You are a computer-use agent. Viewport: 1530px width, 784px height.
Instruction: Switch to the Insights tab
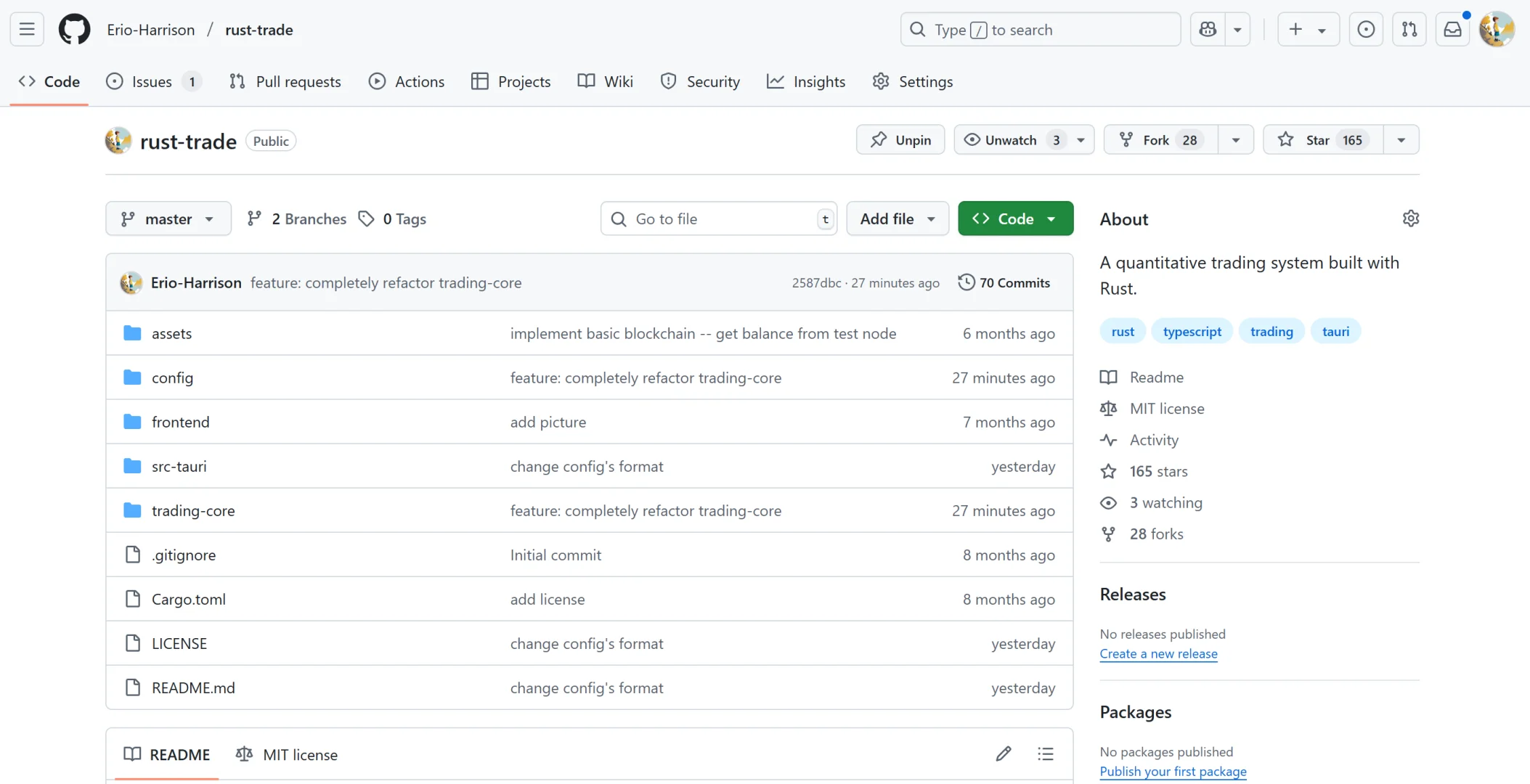click(806, 81)
